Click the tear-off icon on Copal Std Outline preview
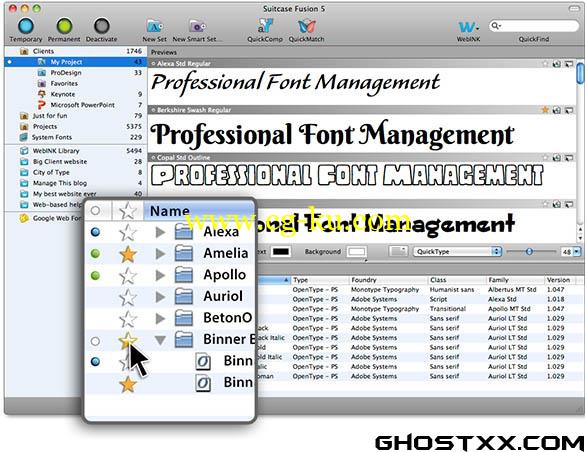This screenshot has width=585, height=452. pyautogui.click(x=569, y=157)
